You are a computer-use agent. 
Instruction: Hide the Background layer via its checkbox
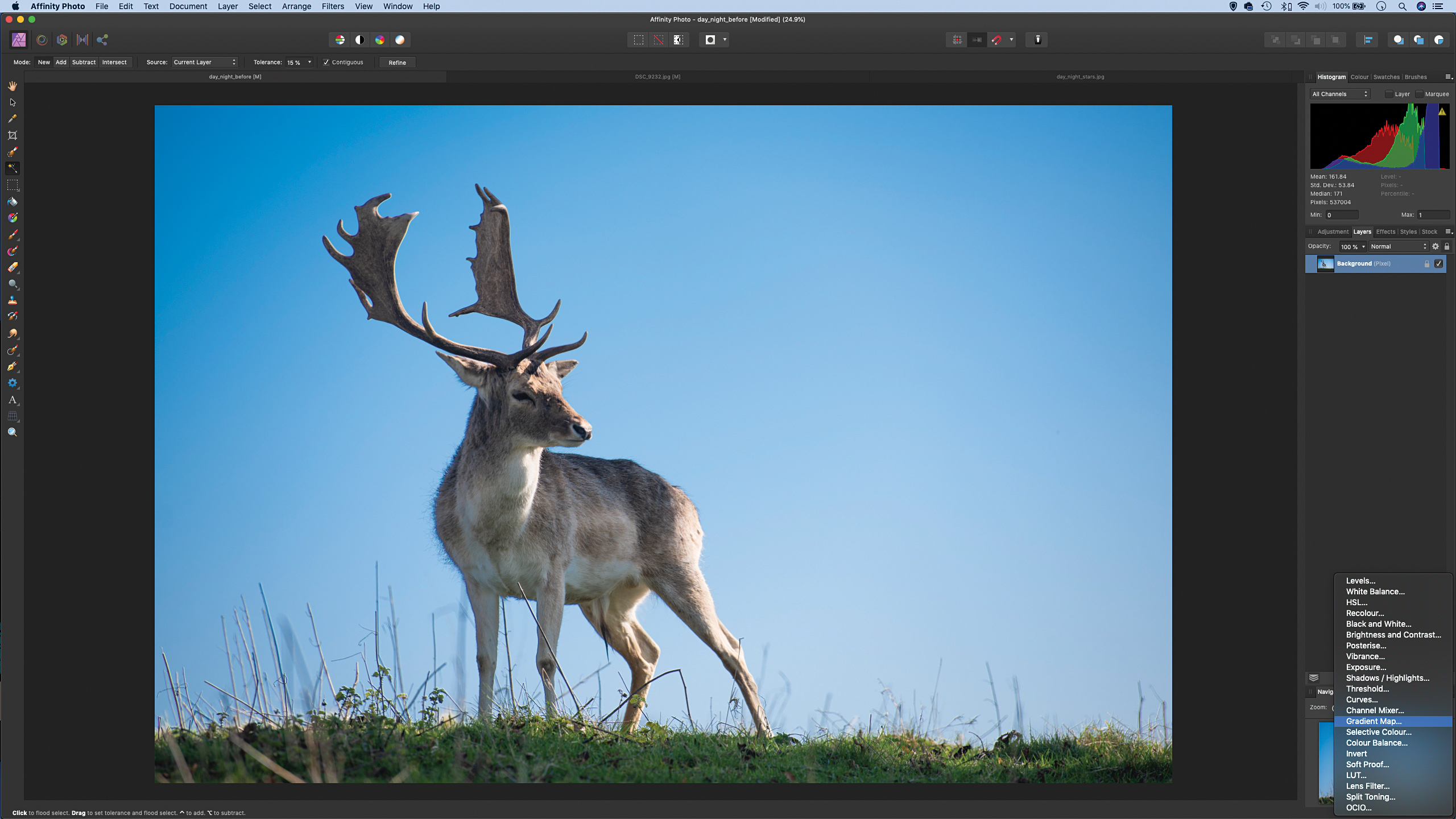coord(1438,263)
